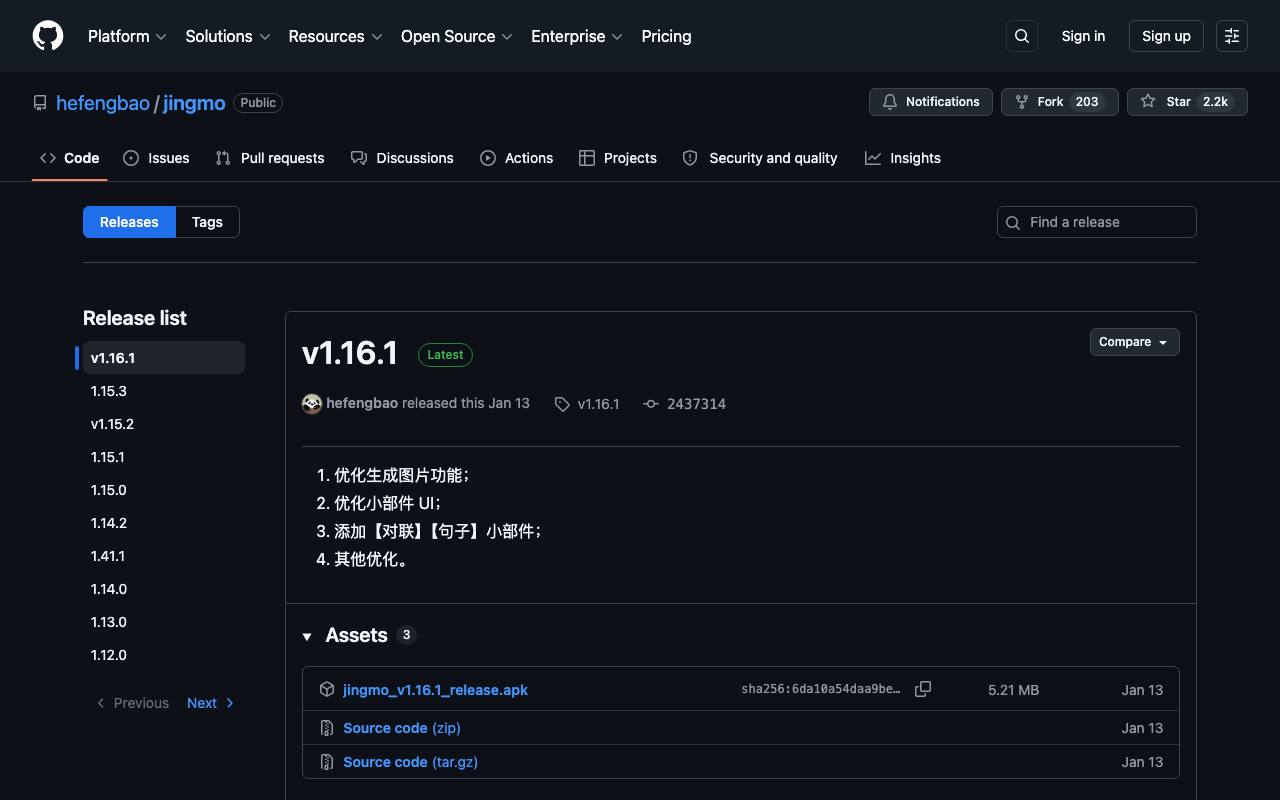The height and width of the screenshot is (800, 1280).
Task: Select release 1.13.0 in the list
Action: pyautogui.click(x=164, y=622)
